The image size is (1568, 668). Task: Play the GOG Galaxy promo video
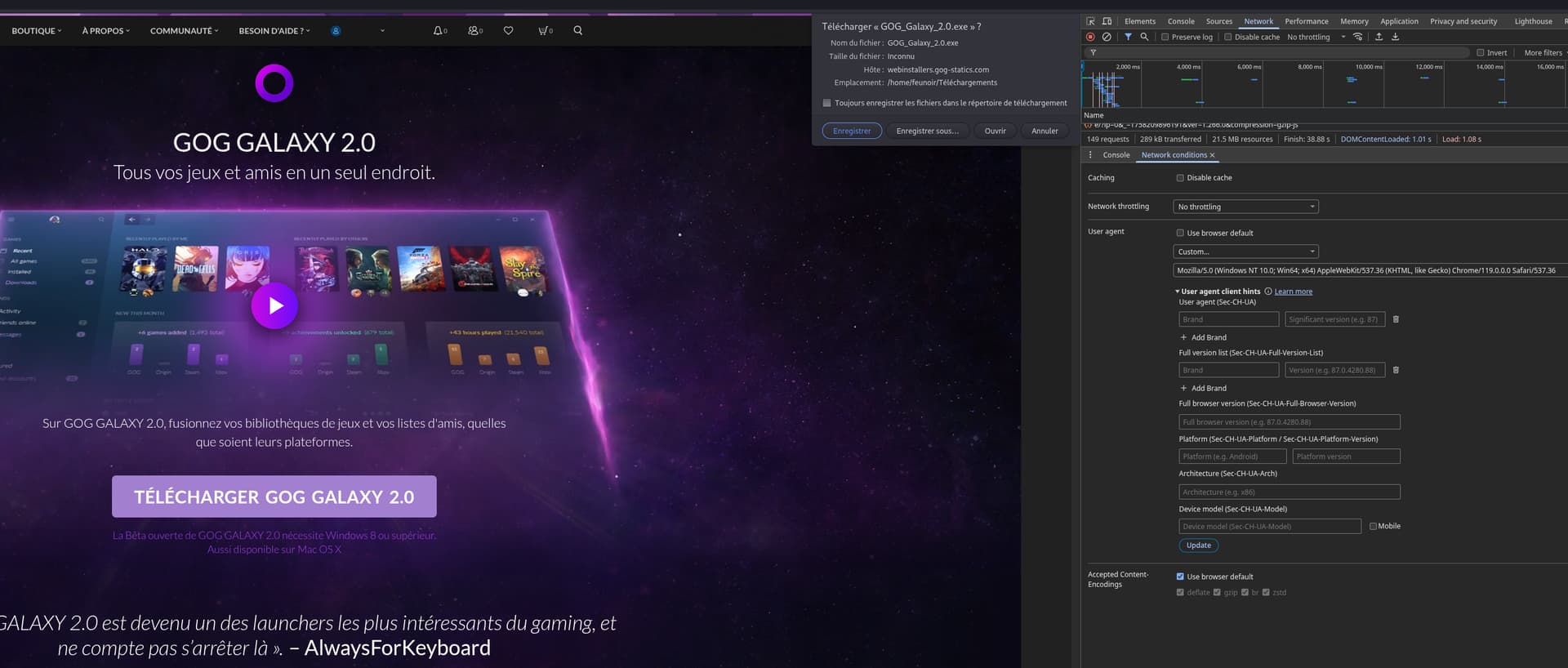pyautogui.click(x=274, y=306)
